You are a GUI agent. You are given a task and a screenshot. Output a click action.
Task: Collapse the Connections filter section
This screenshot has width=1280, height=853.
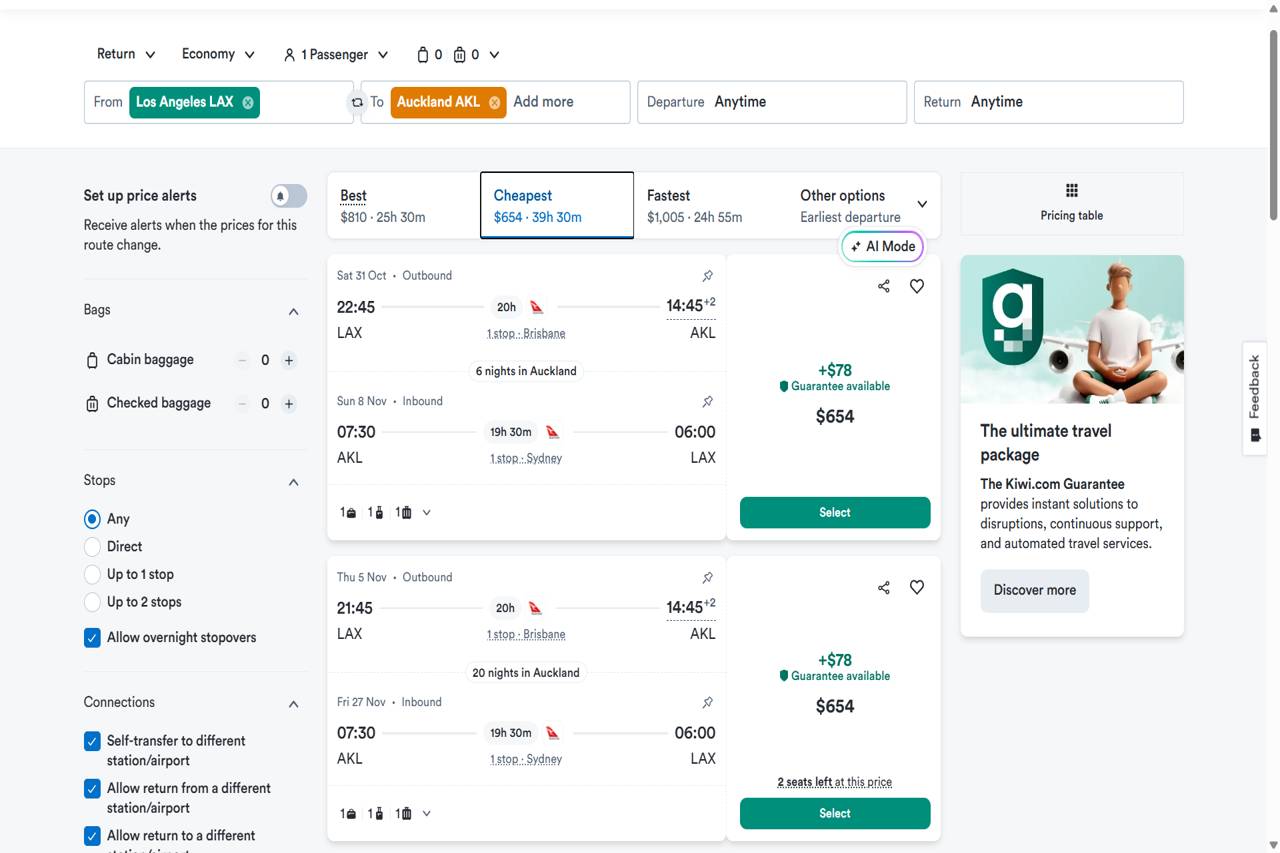293,704
